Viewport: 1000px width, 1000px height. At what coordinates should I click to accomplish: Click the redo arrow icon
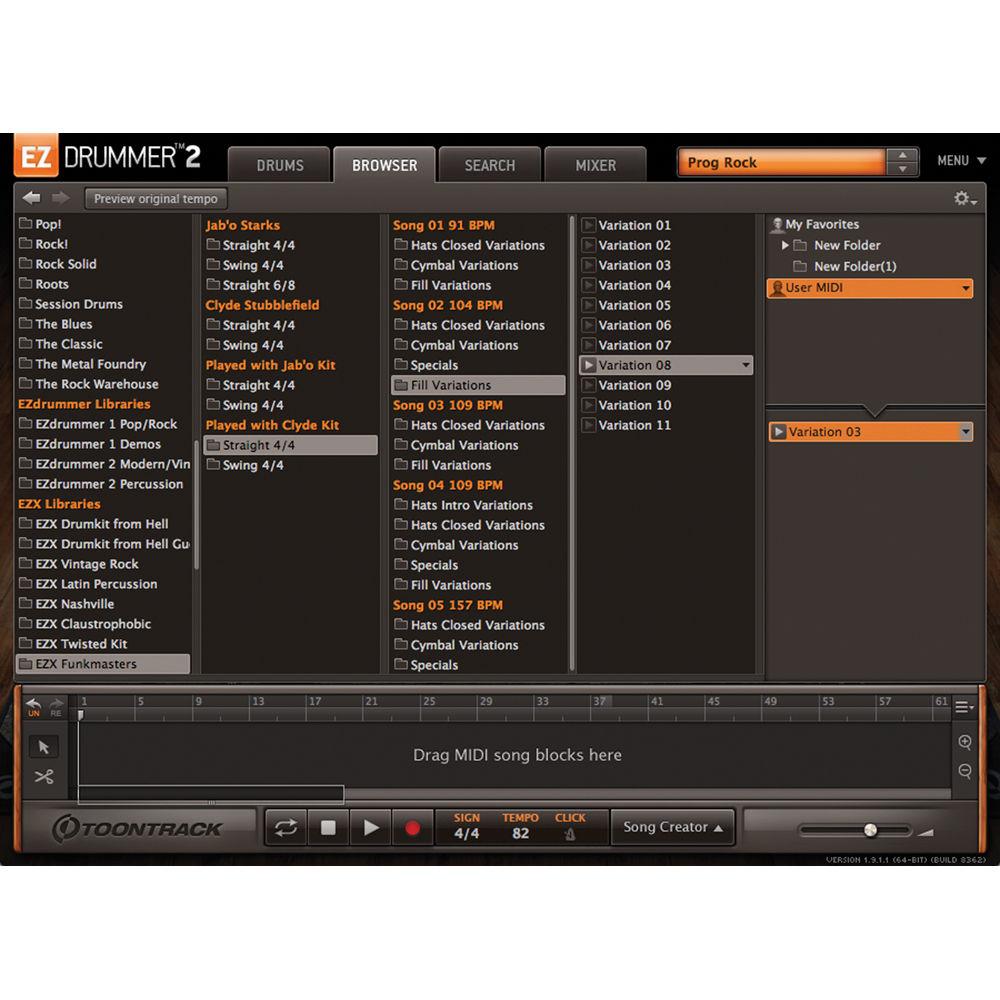click(56, 703)
